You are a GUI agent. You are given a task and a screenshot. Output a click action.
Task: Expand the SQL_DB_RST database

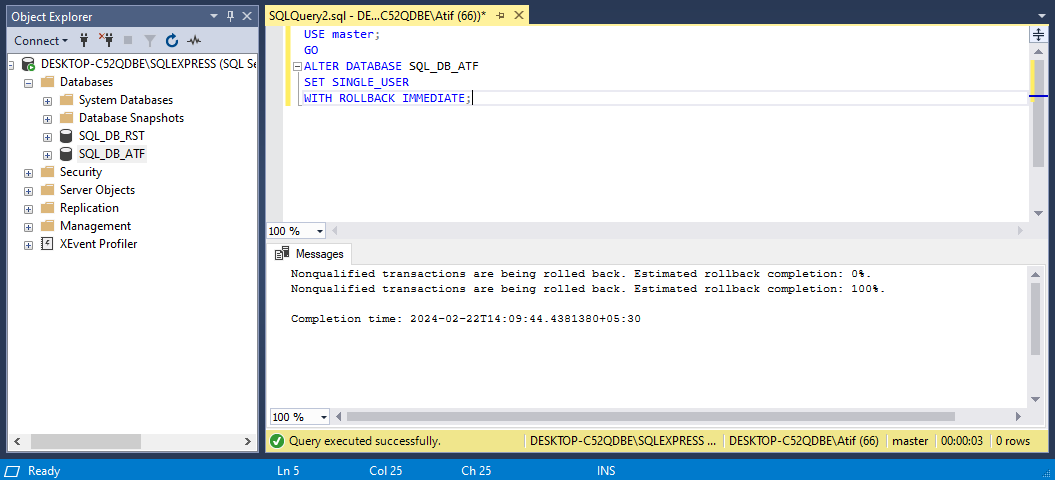coord(47,137)
